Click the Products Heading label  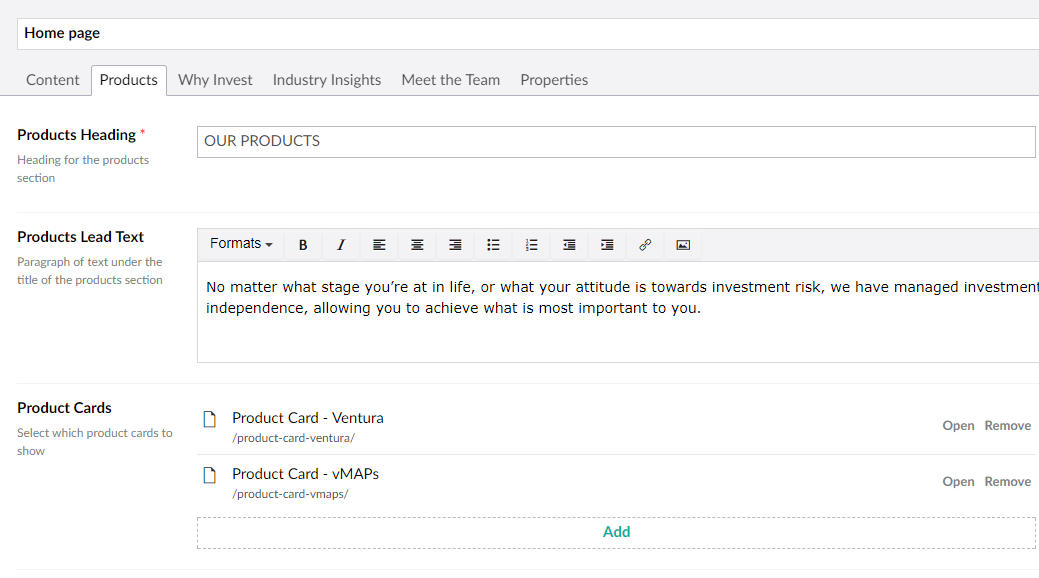[76, 135]
